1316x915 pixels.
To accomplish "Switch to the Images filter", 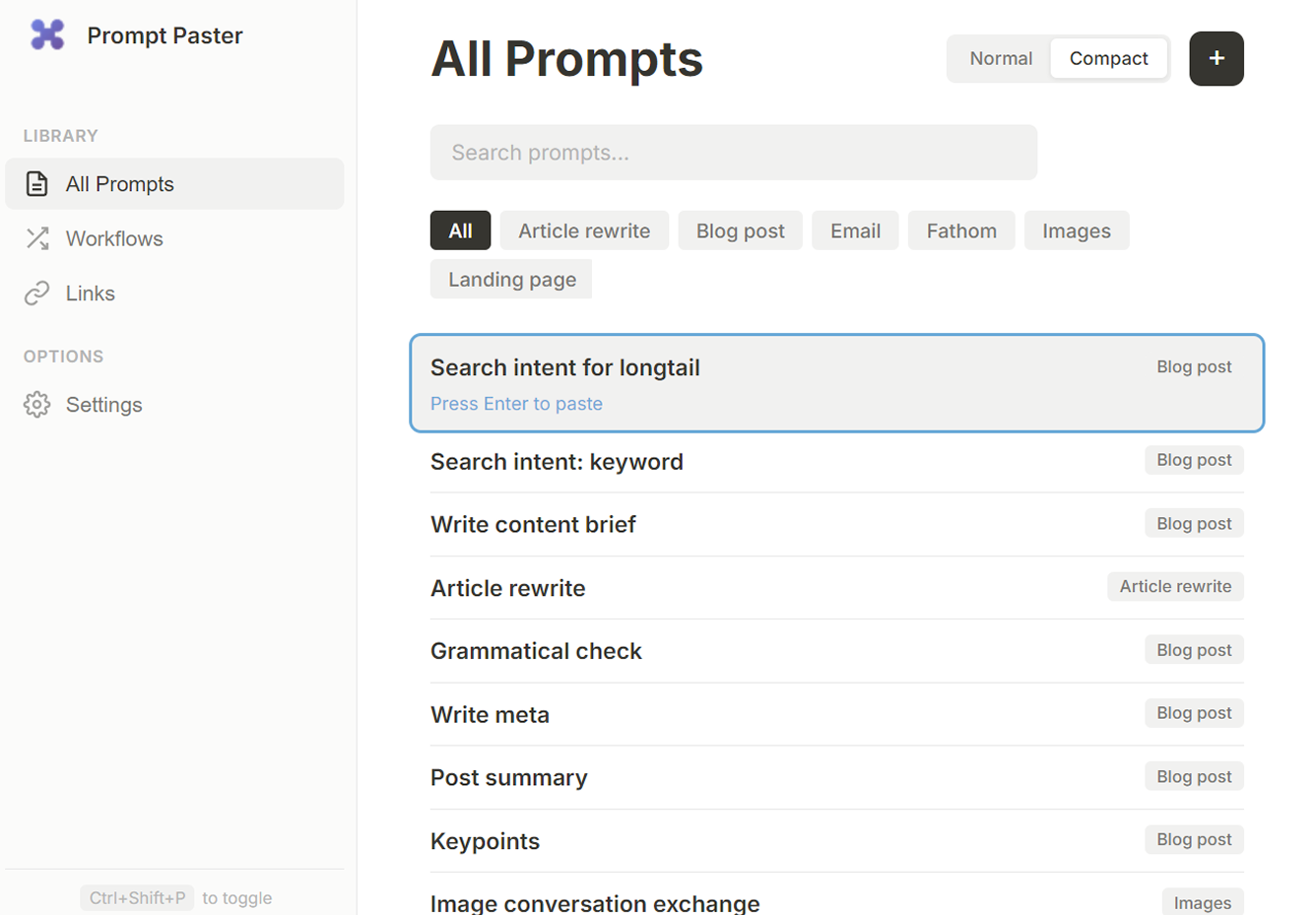I will (x=1077, y=229).
